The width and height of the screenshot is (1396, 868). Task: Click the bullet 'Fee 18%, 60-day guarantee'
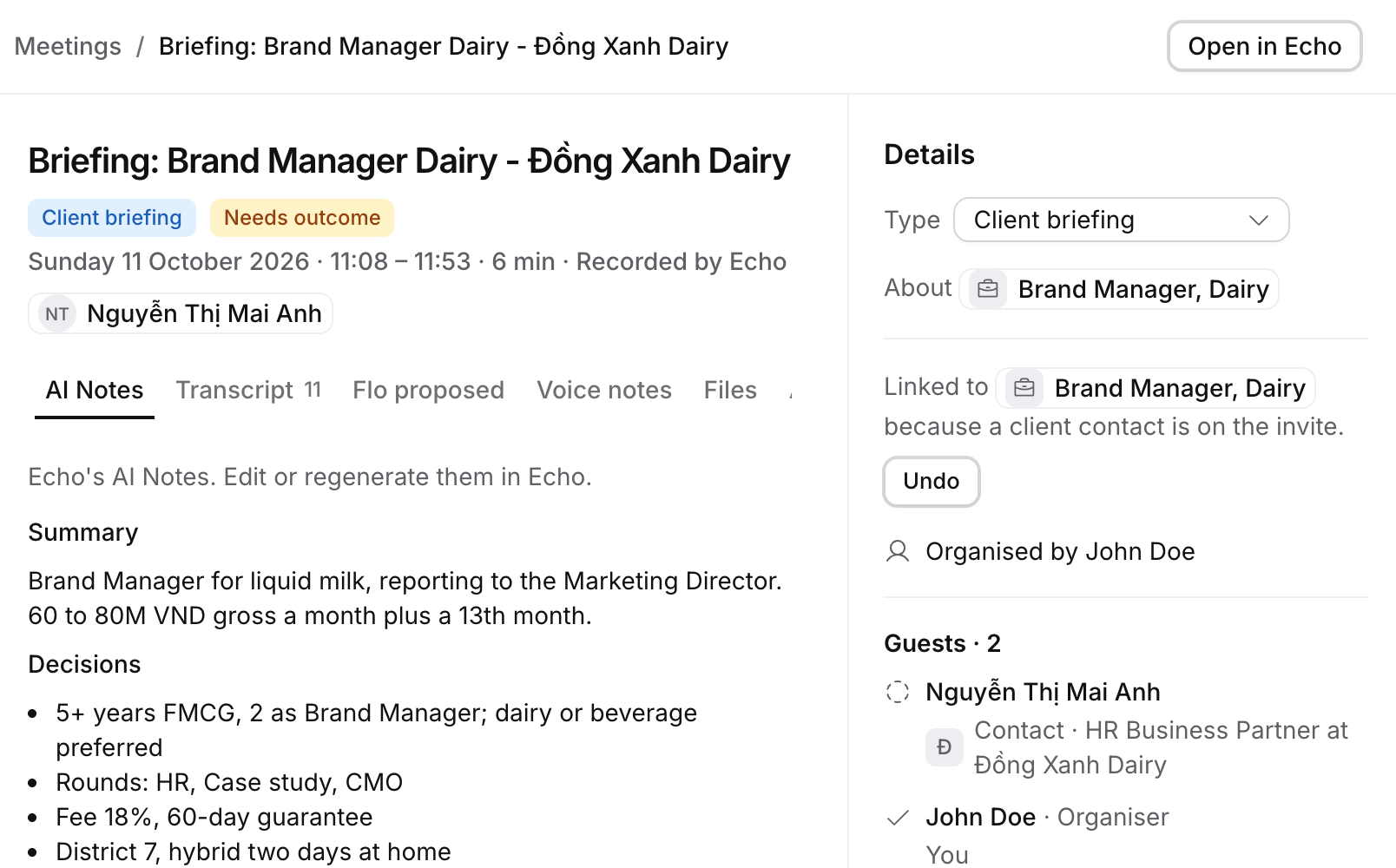[x=214, y=817]
